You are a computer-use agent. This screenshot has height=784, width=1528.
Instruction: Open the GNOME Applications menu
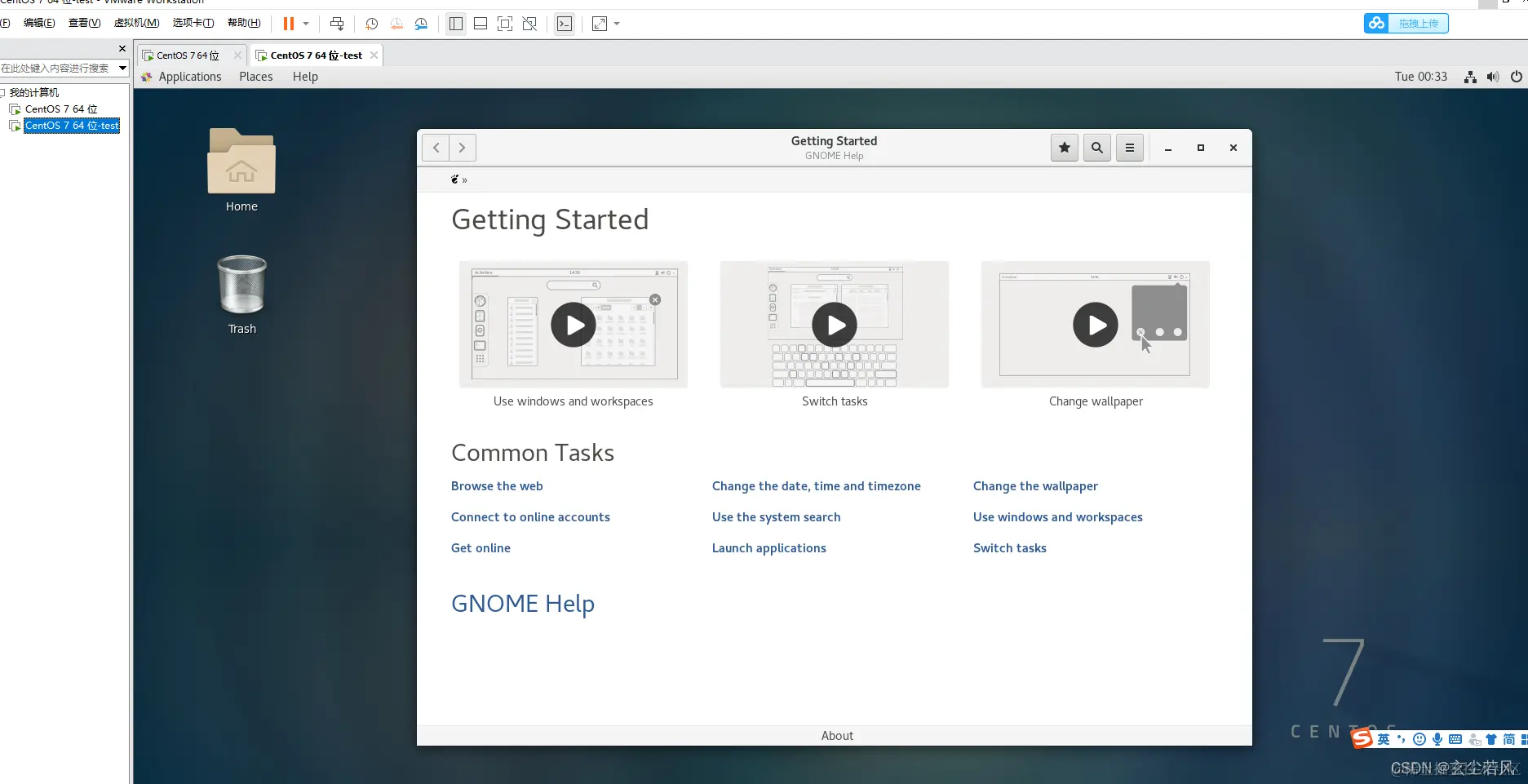[x=189, y=77]
